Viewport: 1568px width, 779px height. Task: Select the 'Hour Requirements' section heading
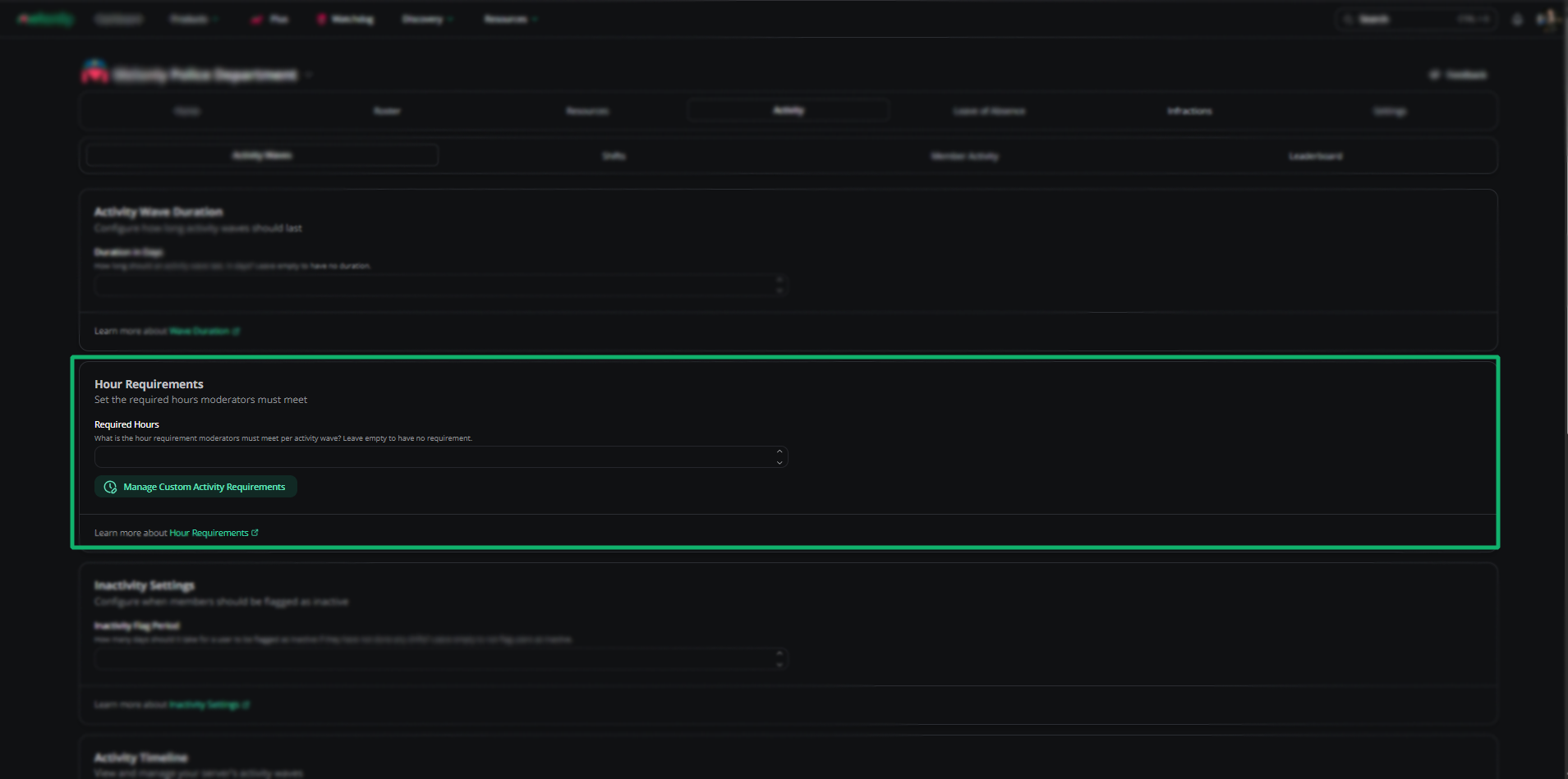pyautogui.click(x=149, y=384)
